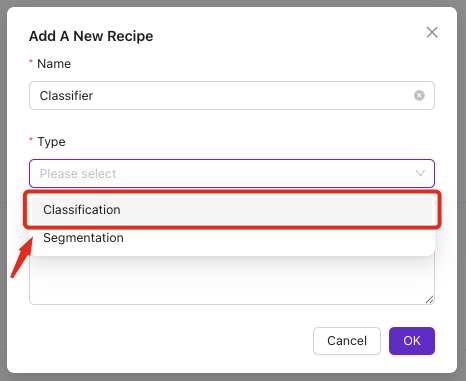This screenshot has height=381, width=466.
Task: Click the Type field label
Action: 51,142
